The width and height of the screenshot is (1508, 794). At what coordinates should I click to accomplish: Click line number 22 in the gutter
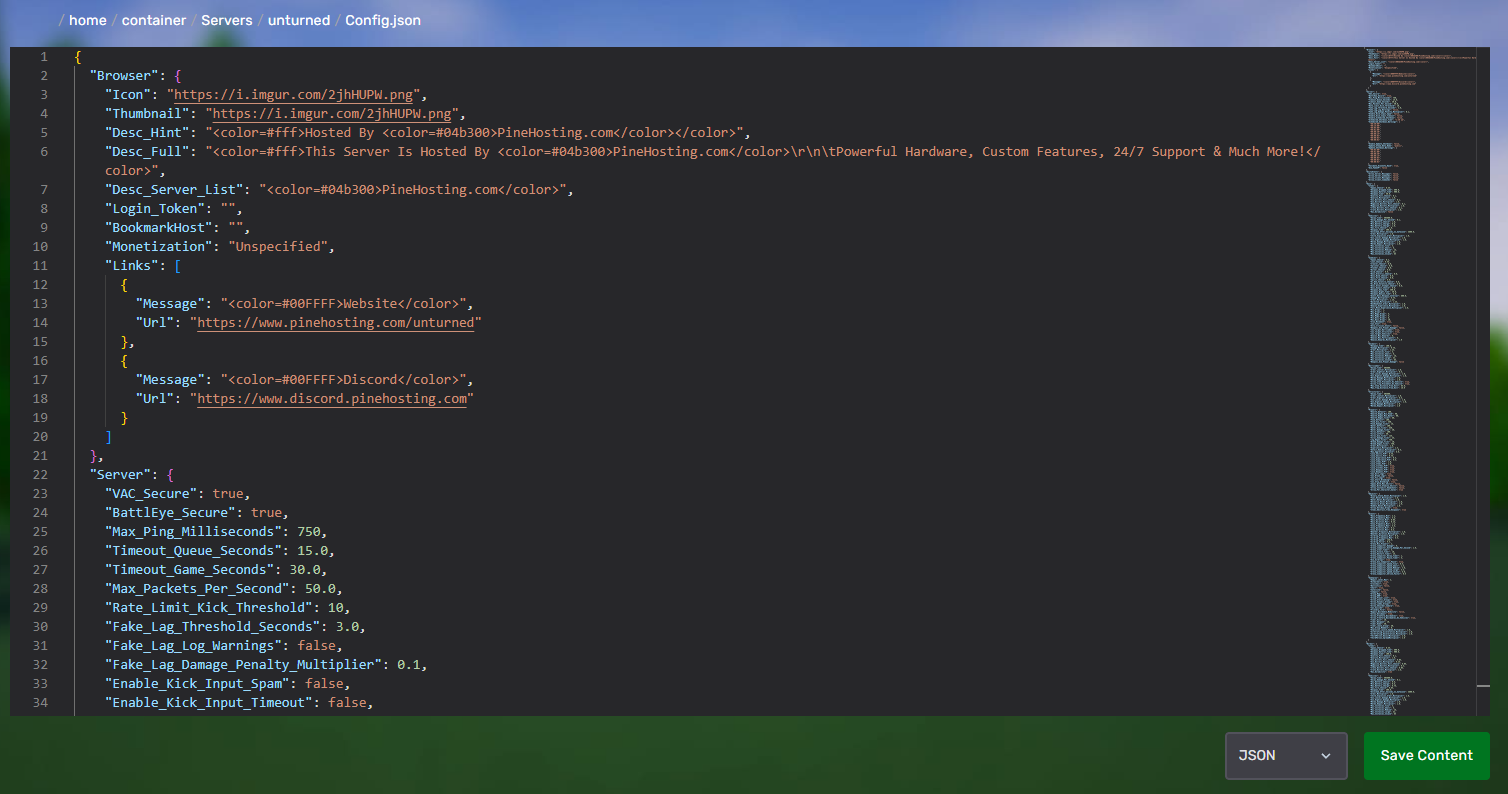click(40, 474)
